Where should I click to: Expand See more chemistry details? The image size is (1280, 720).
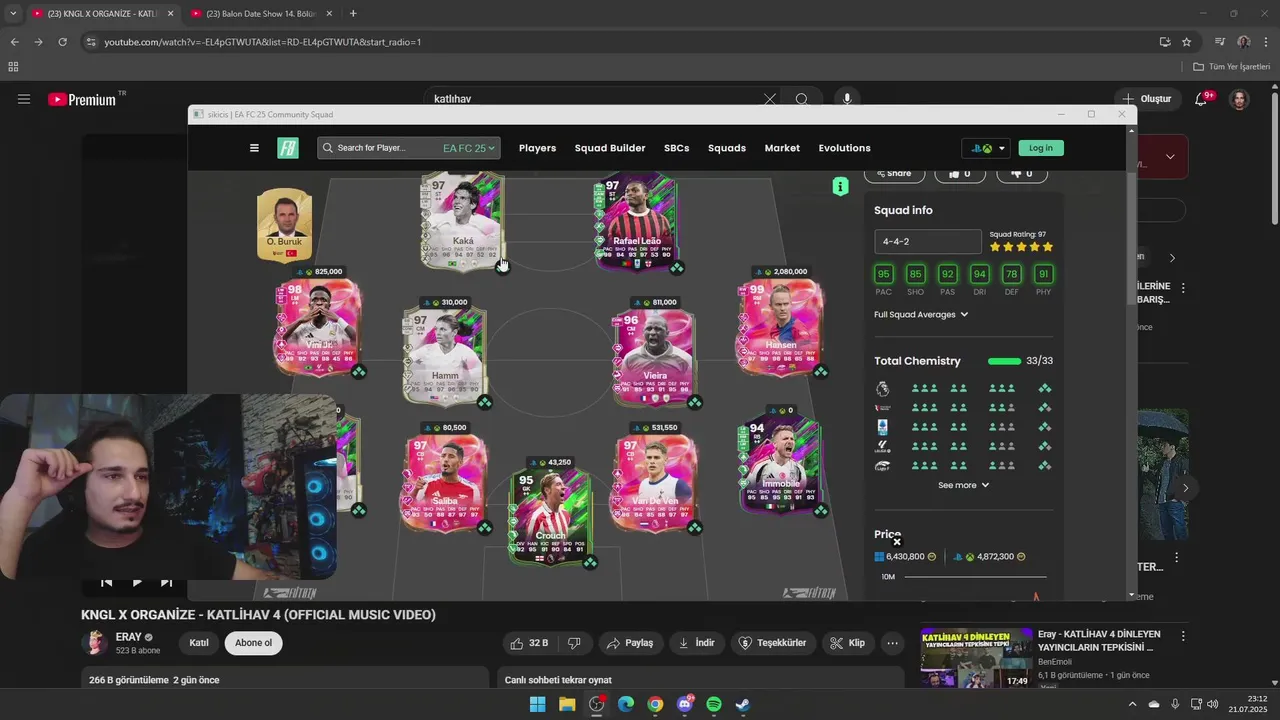pos(963,485)
